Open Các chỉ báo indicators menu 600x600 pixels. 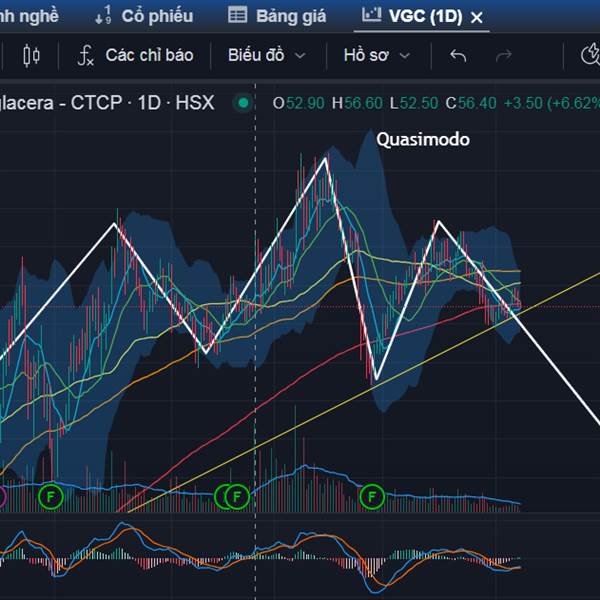pos(149,55)
